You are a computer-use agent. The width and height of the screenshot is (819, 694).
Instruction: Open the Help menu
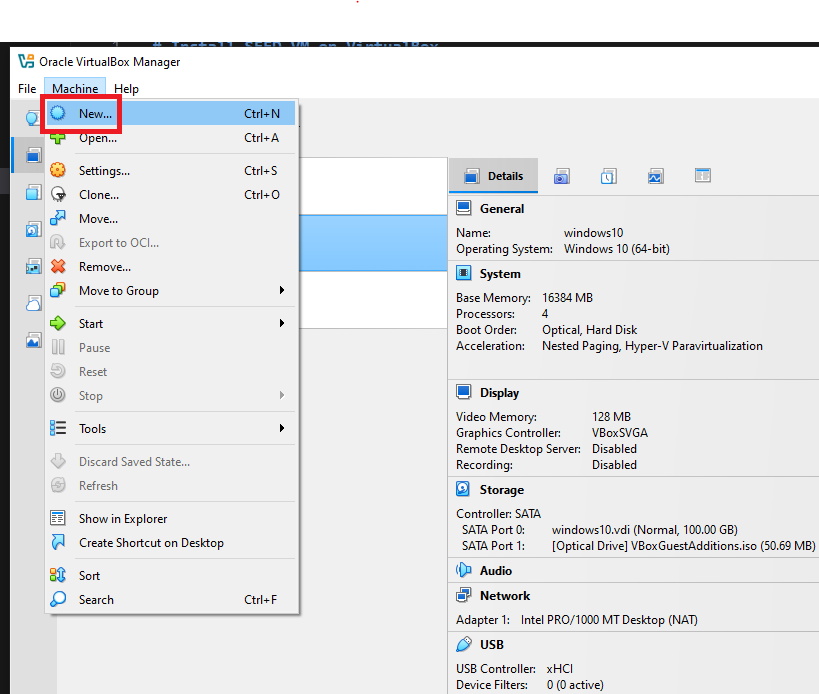coord(126,88)
